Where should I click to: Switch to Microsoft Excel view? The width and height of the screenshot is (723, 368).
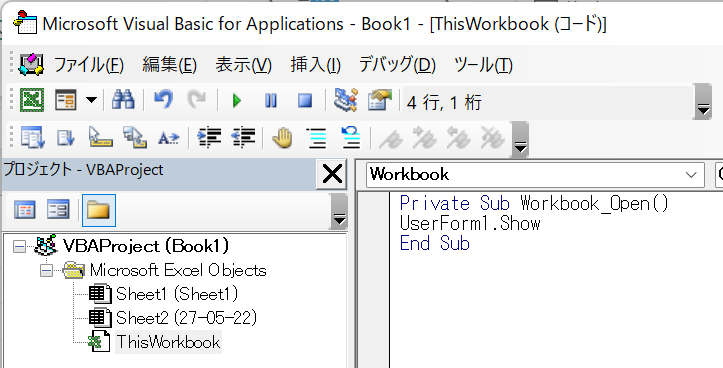32,100
